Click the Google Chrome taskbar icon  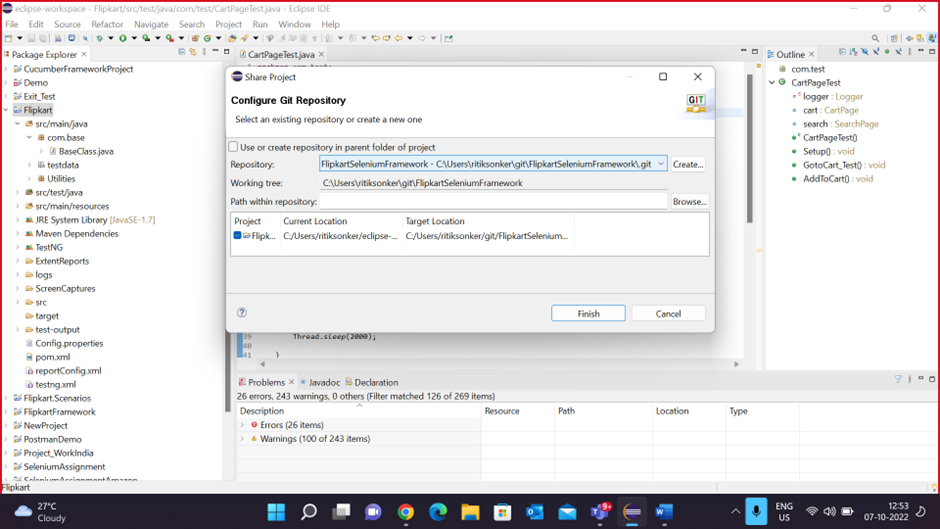(406, 512)
